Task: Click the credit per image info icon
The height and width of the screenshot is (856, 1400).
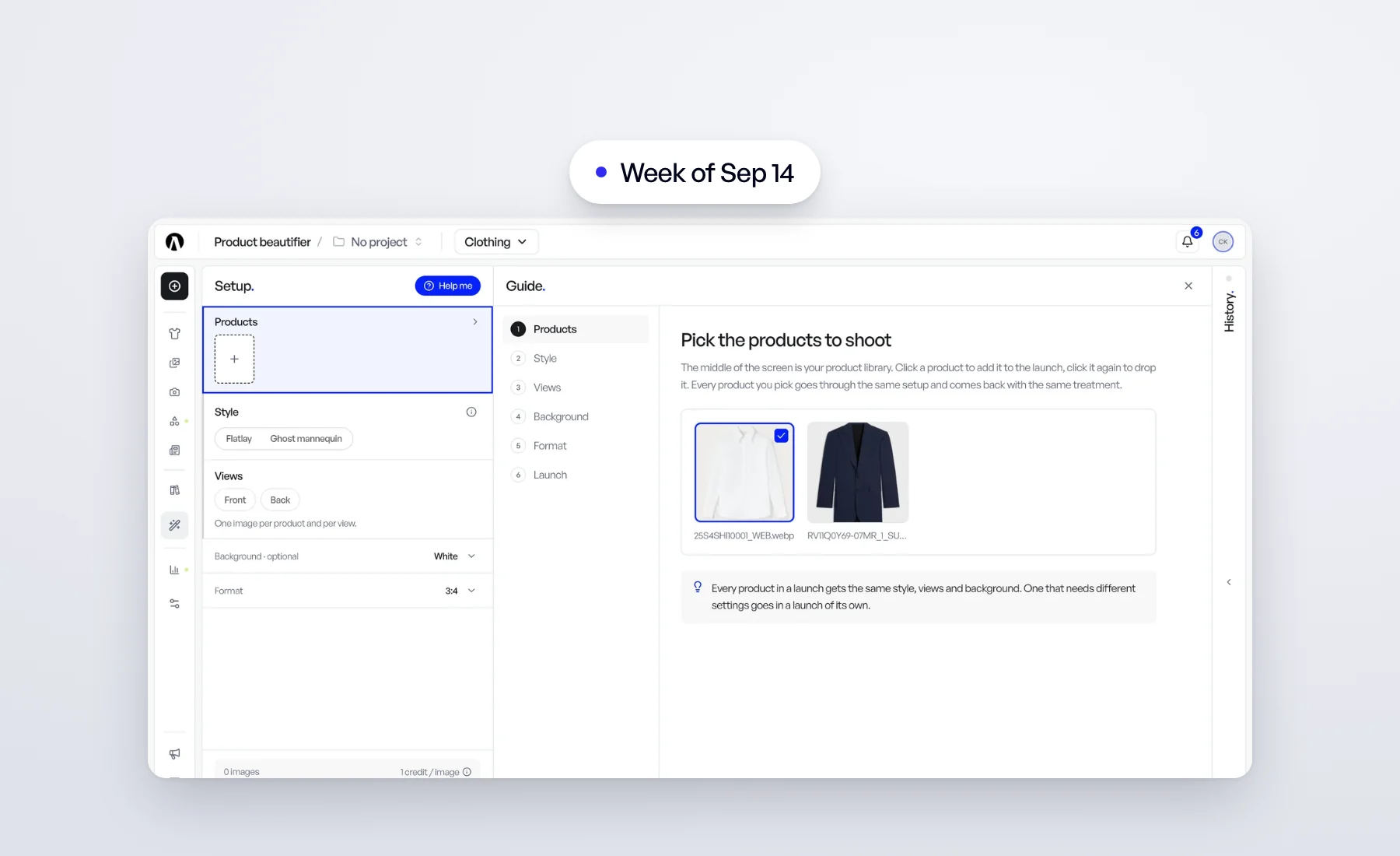Action: coord(467,772)
